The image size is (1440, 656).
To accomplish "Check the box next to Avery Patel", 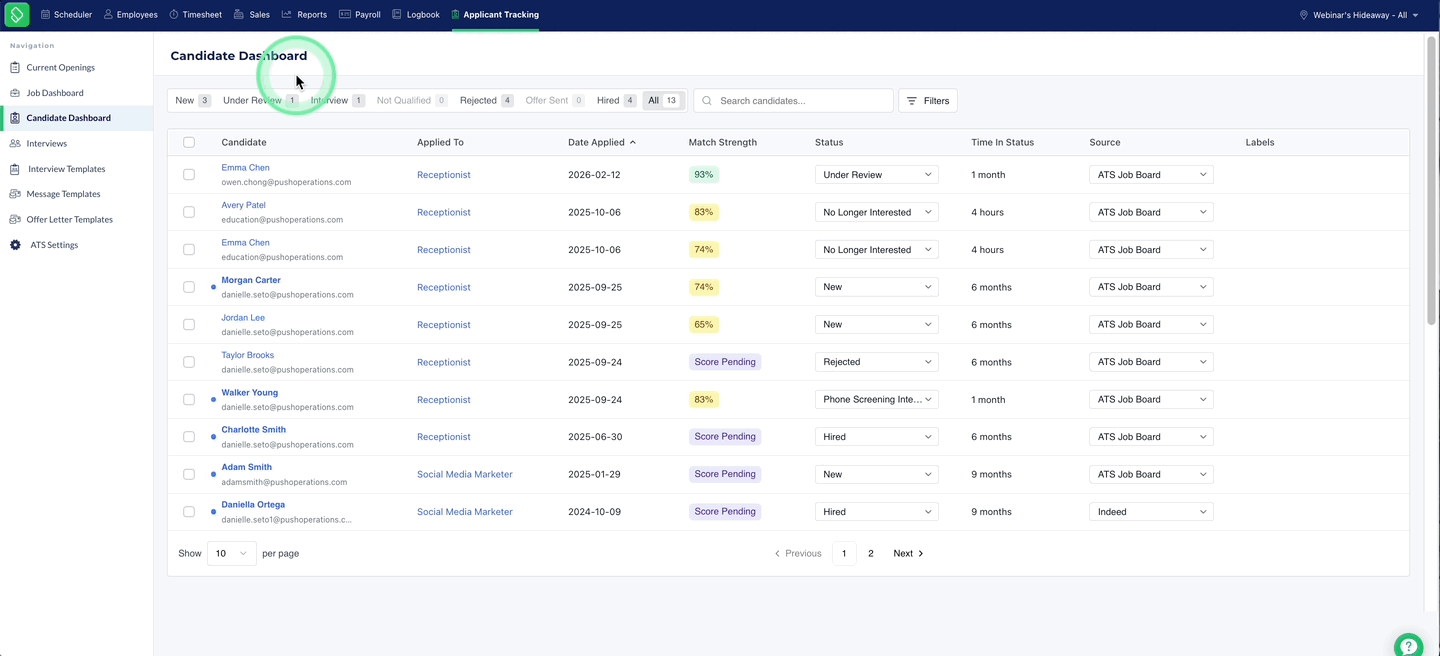I will [x=189, y=212].
